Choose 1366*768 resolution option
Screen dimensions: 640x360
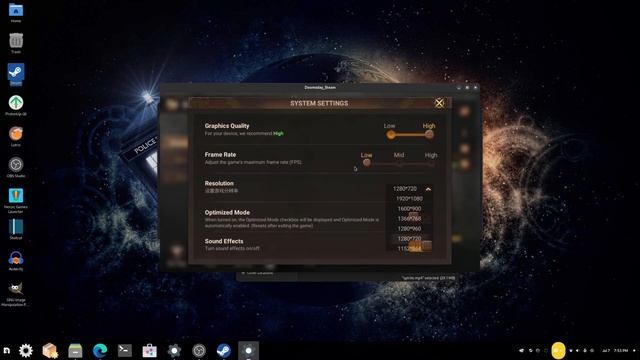click(409, 219)
